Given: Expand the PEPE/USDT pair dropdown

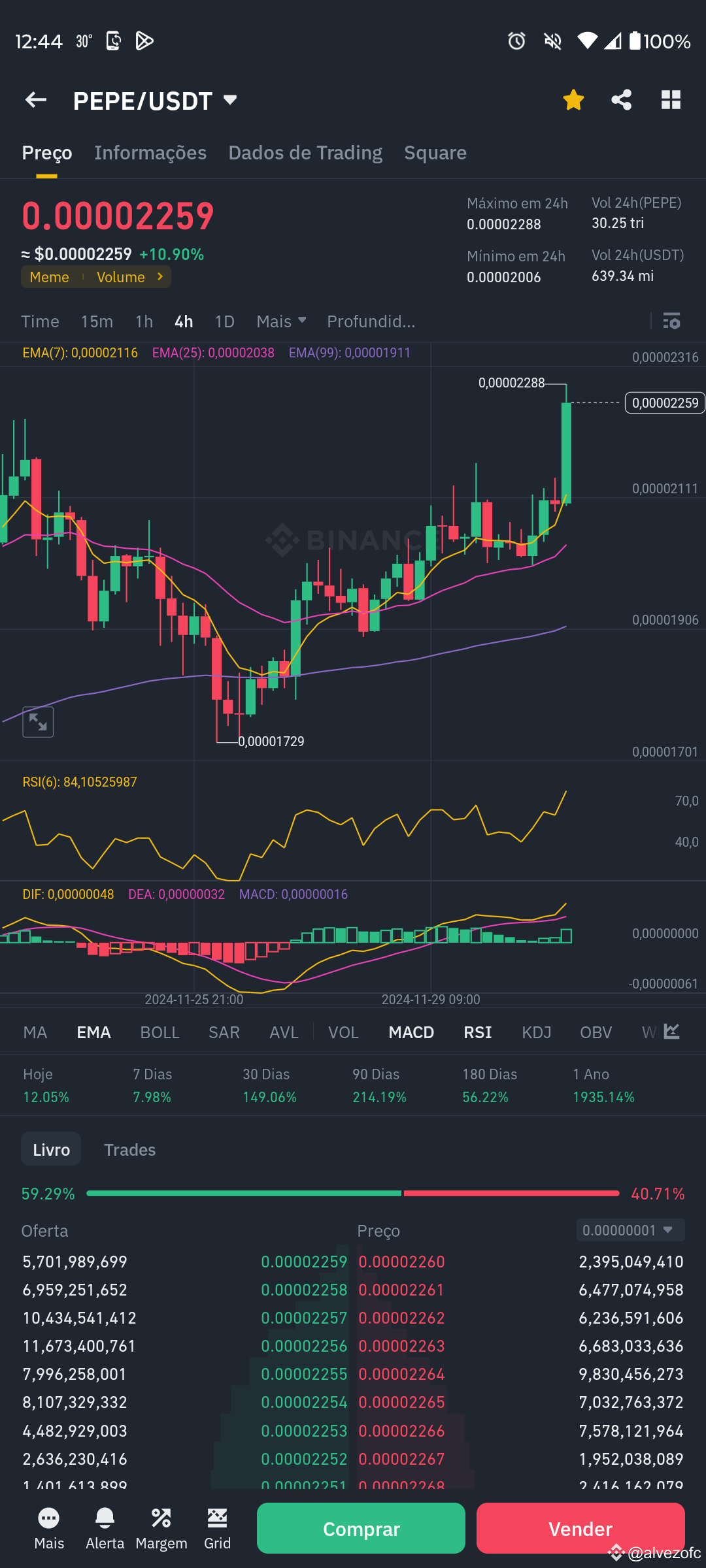Looking at the screenshot, I should tap(229, 100).
